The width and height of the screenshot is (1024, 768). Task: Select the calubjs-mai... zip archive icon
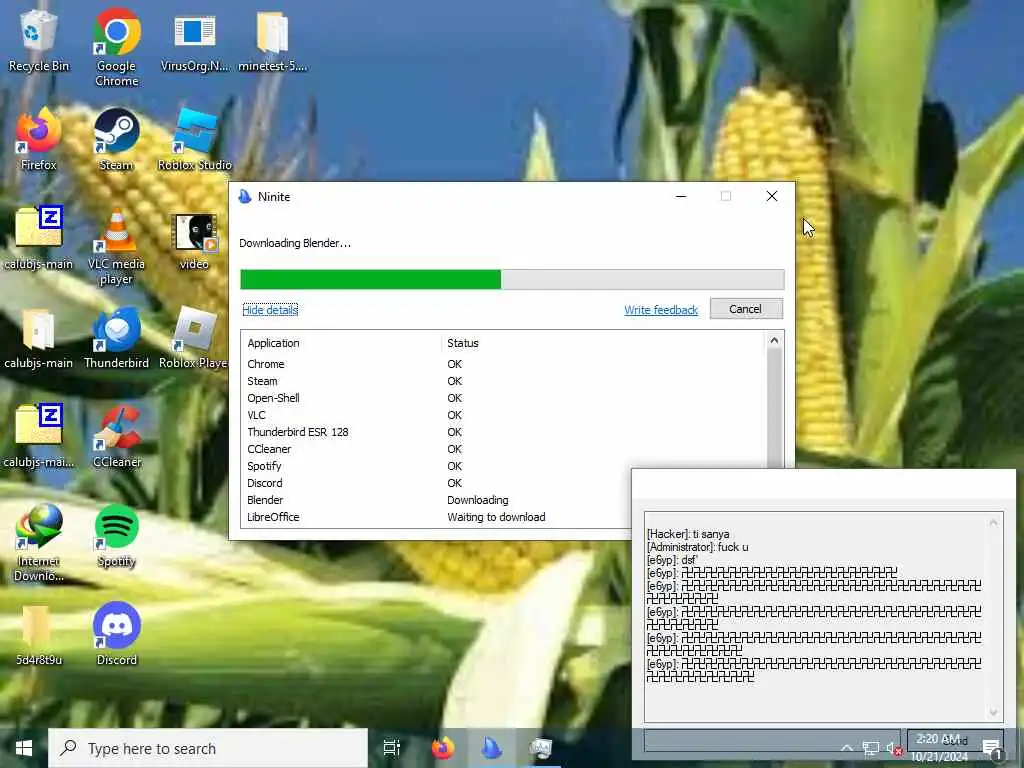coord(39,436)
